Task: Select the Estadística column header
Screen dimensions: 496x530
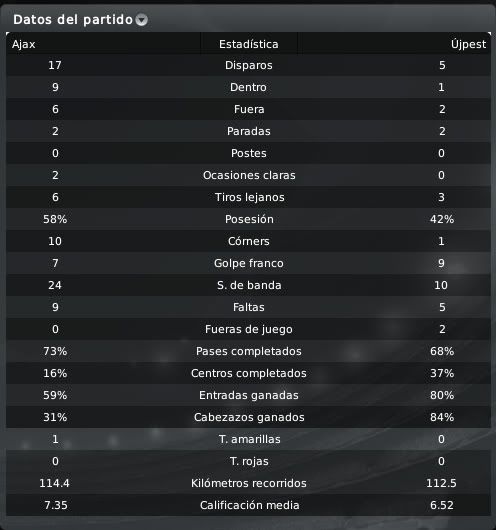Action: [249, 44]
